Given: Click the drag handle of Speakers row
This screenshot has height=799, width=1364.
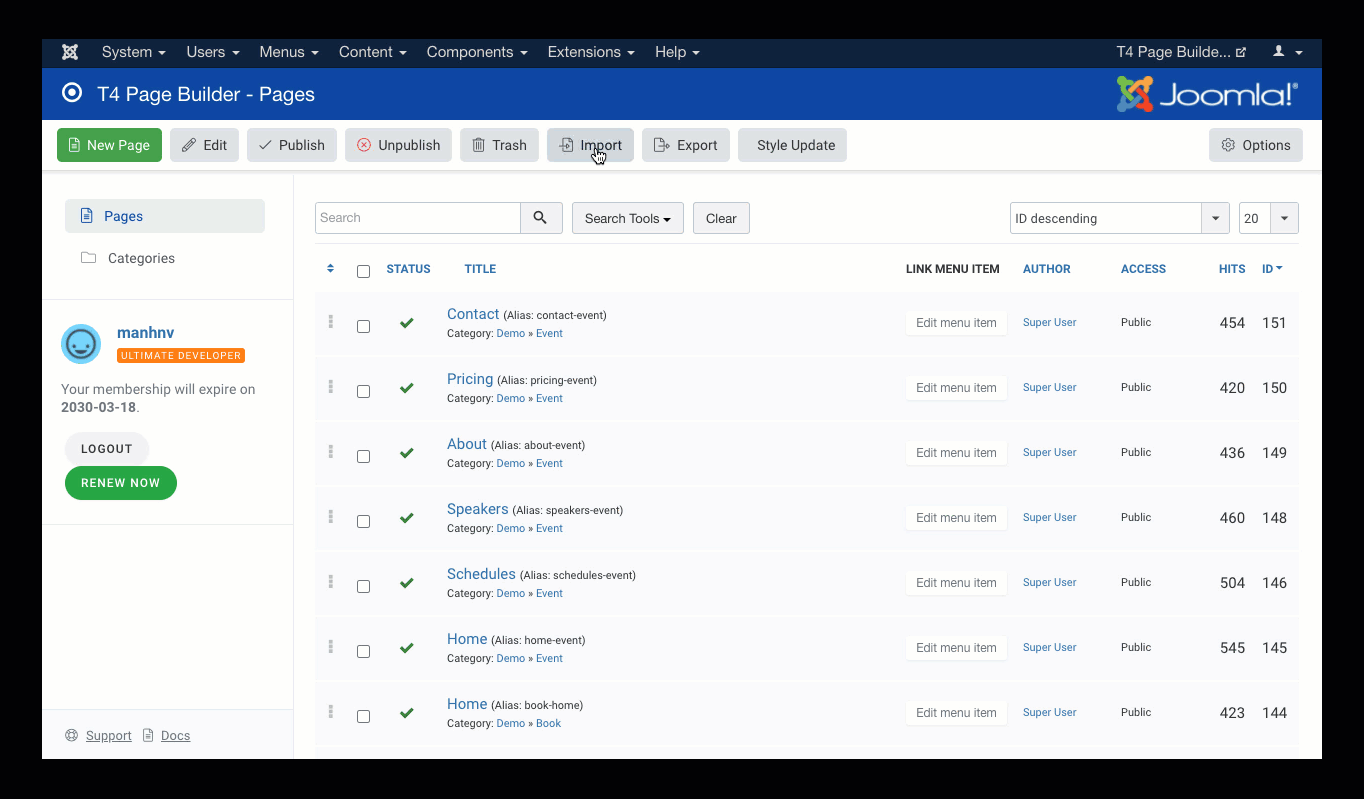Looking at the screenshot, I should point(330,517).
